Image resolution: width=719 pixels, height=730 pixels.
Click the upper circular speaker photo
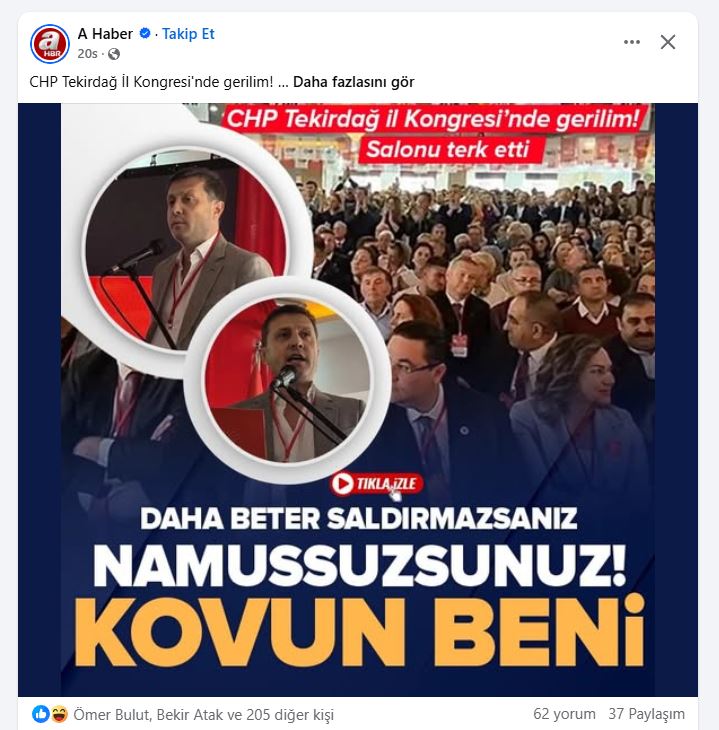point(185,250)
